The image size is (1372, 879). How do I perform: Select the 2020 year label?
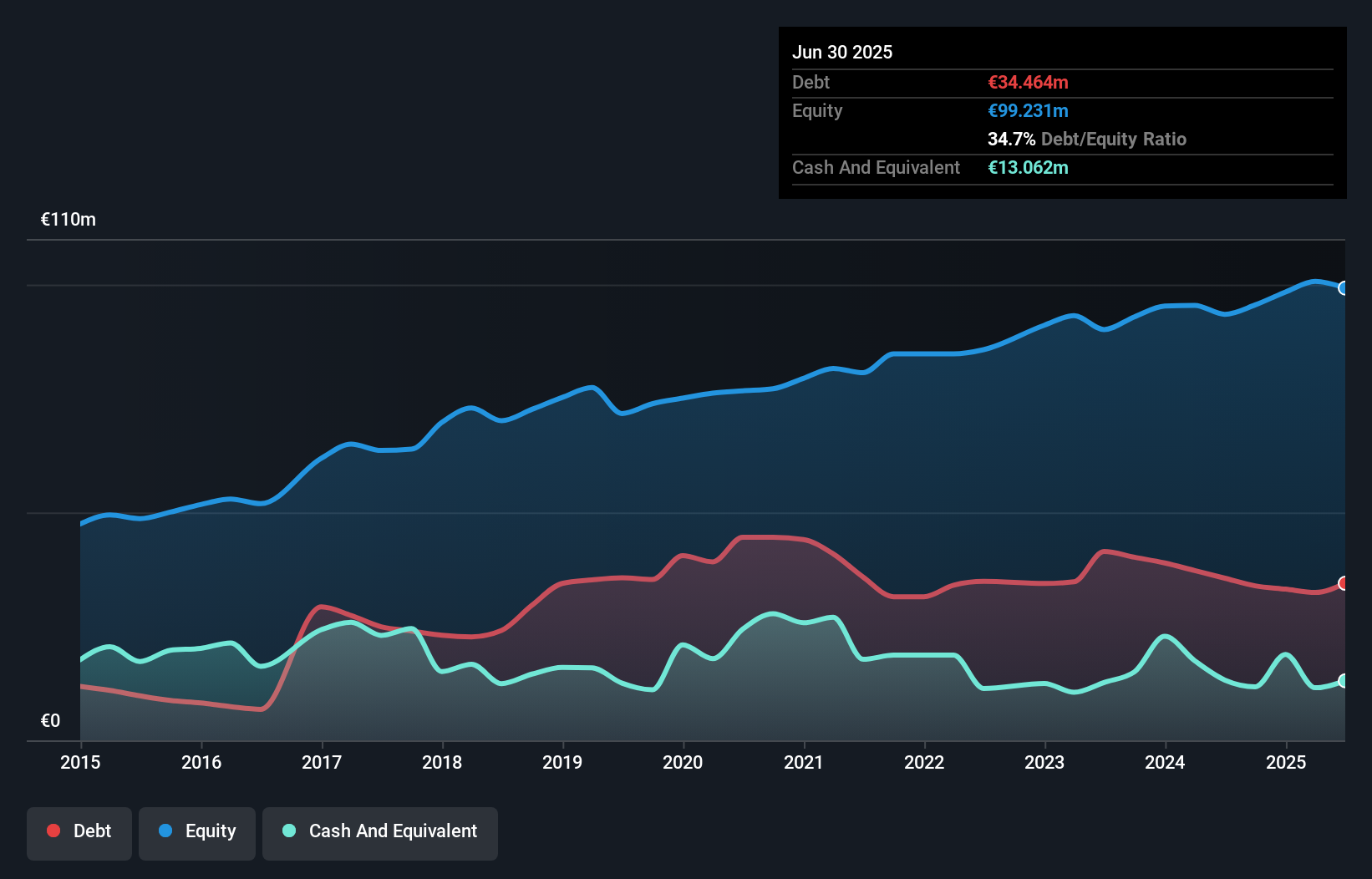[x=683, y=762]
